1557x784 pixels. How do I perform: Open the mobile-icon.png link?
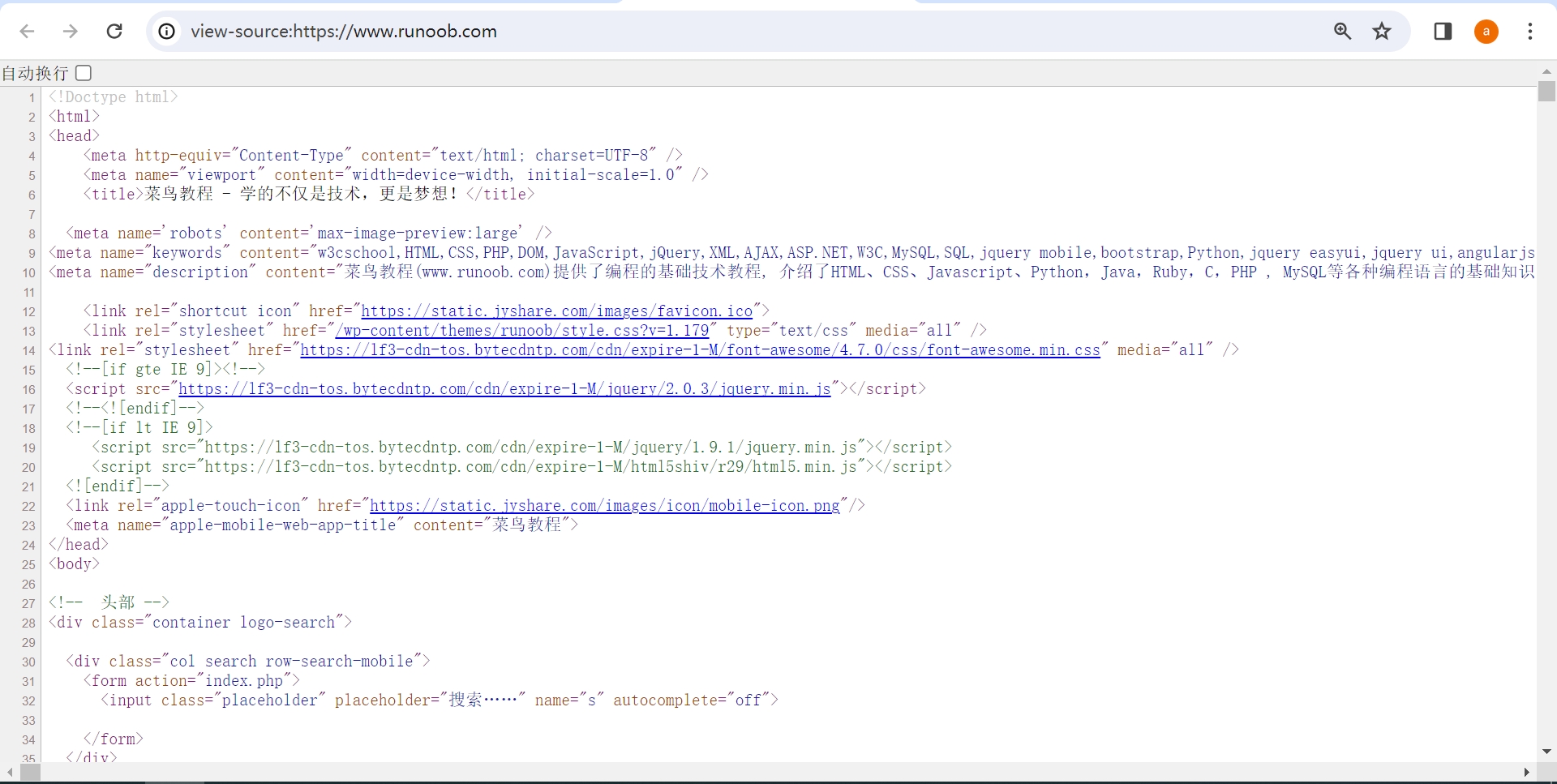604,506
